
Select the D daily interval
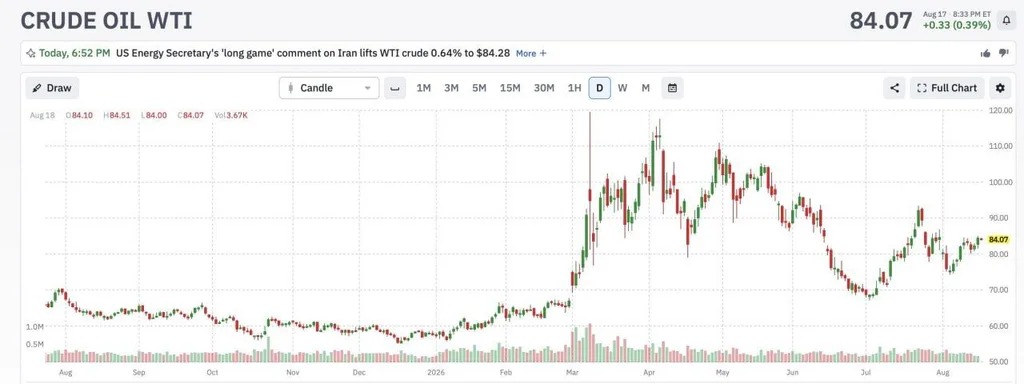point(600,88)
